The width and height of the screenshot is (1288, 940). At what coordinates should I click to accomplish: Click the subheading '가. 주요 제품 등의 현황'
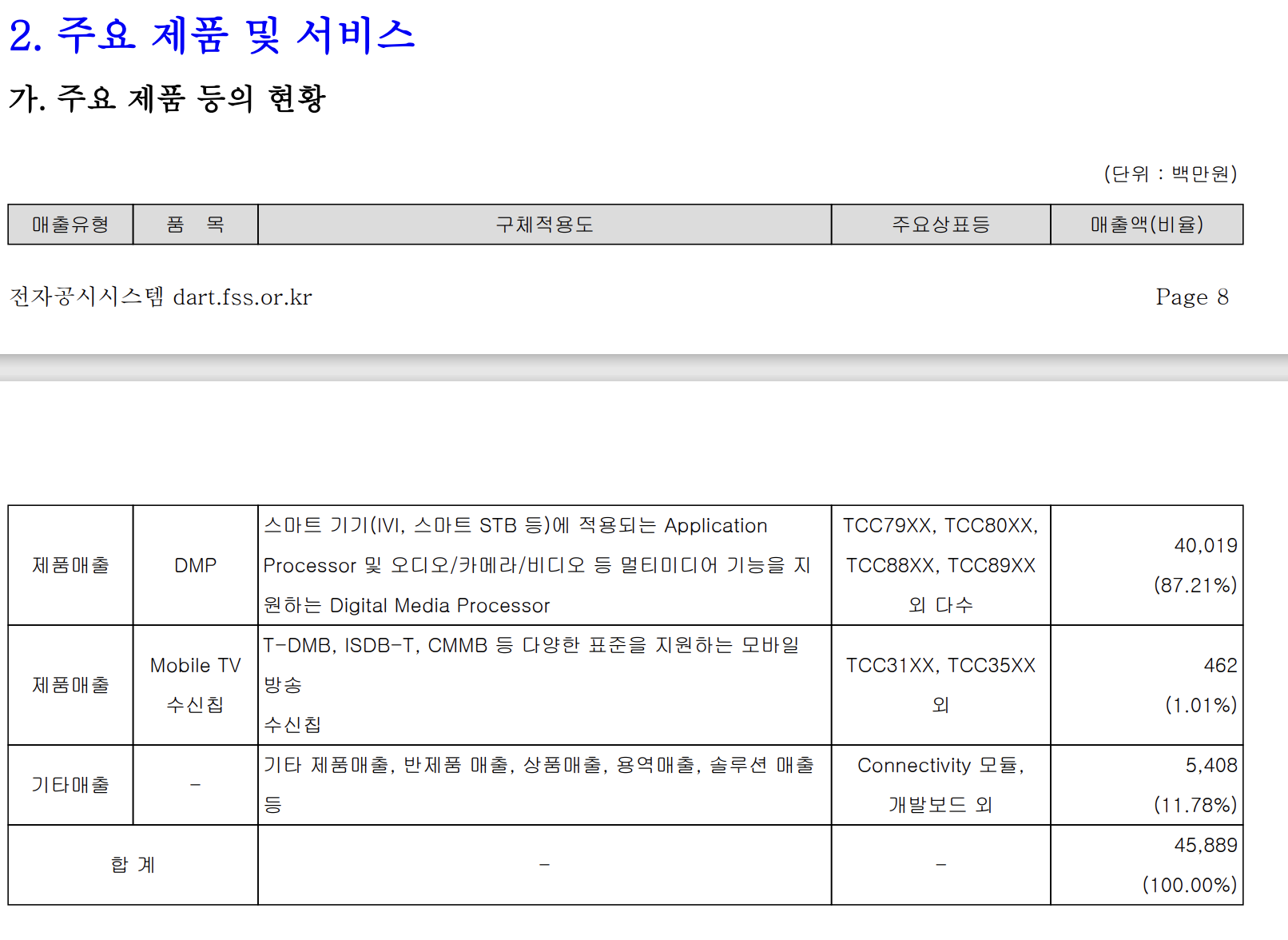coord(167,98)
